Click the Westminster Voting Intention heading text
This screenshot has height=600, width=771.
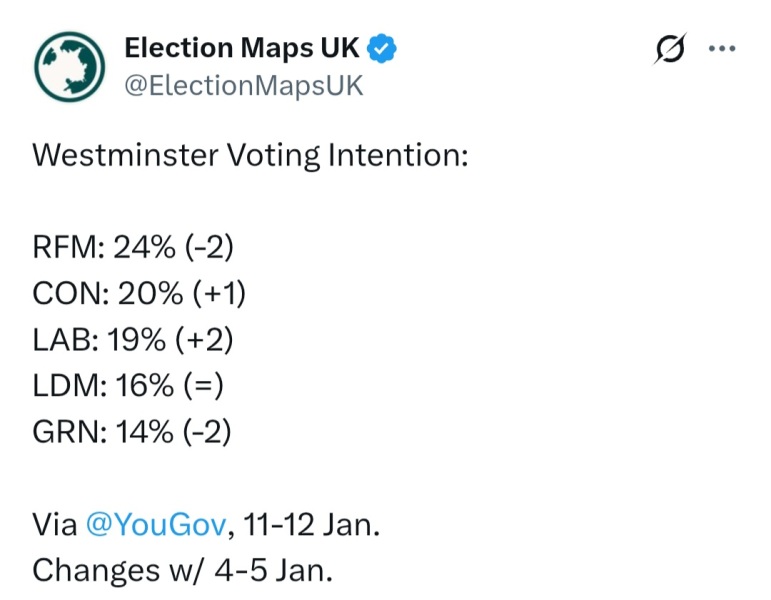click(x=250, y=156)
